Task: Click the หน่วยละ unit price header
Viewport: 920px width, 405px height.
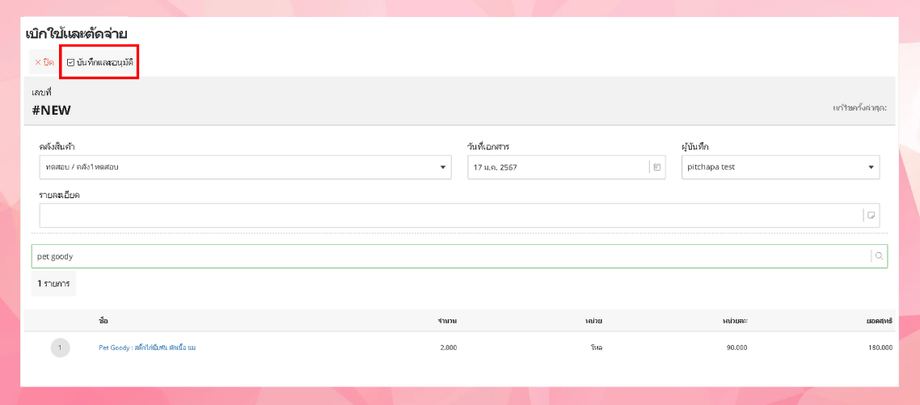Action: pyautogui.click(x=735, y=321)
